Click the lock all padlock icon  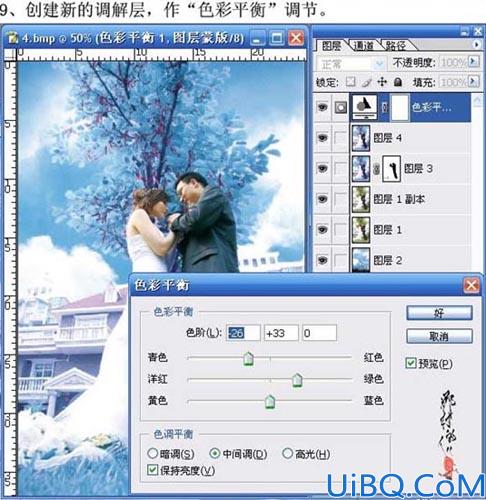tap(398, 82)
